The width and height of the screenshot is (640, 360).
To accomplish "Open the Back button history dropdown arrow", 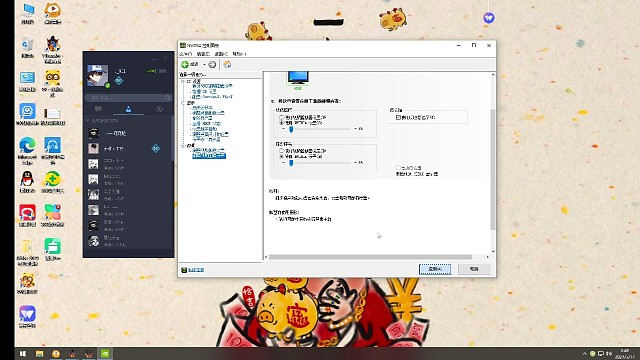I will pos(204,64).
